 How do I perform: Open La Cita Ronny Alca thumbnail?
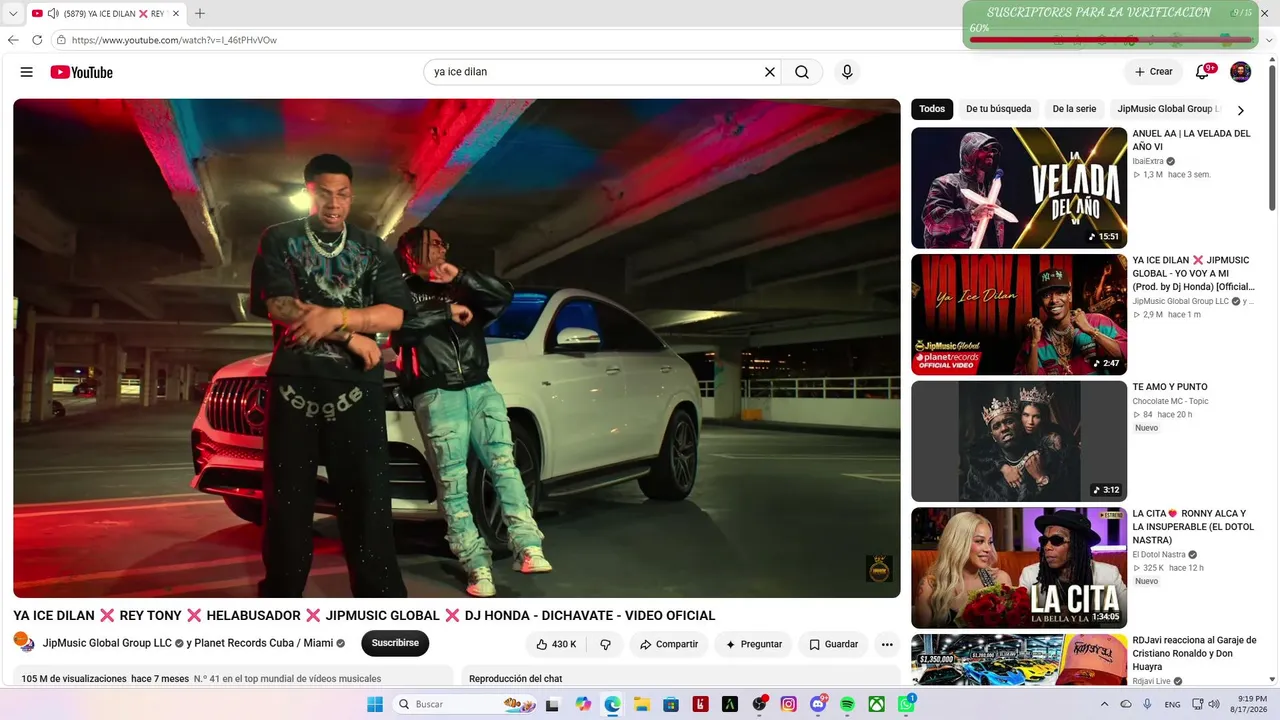[1019, 568]
